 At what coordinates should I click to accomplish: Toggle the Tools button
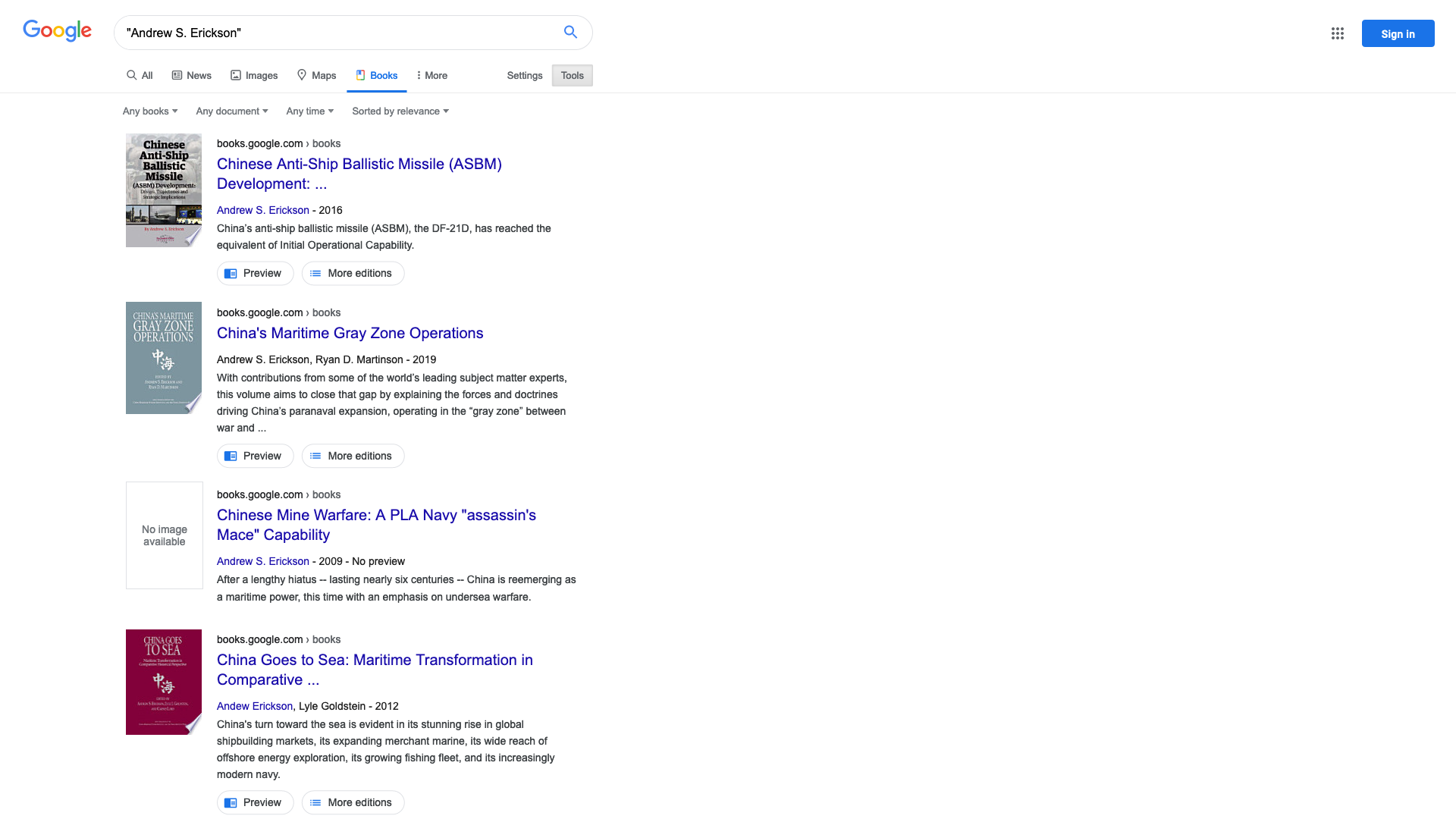[x=573, y=75]
